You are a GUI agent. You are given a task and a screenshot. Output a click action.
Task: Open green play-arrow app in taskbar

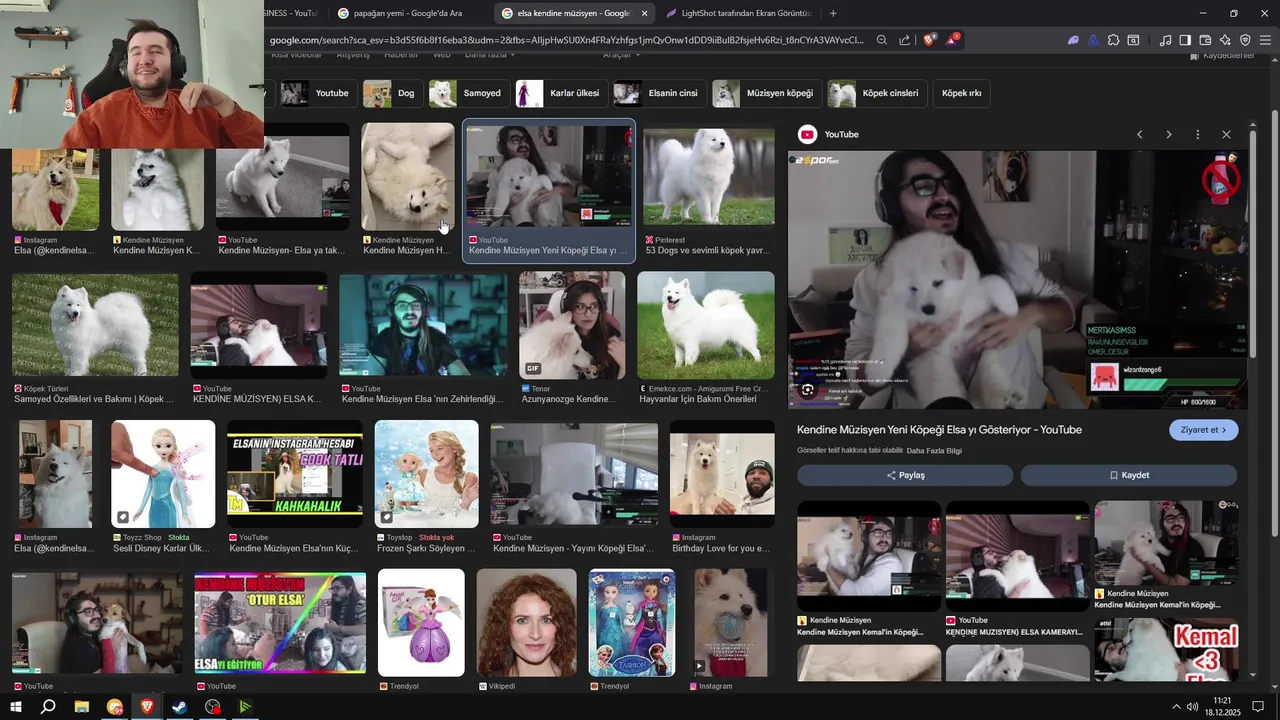click(x=245, y=707)
